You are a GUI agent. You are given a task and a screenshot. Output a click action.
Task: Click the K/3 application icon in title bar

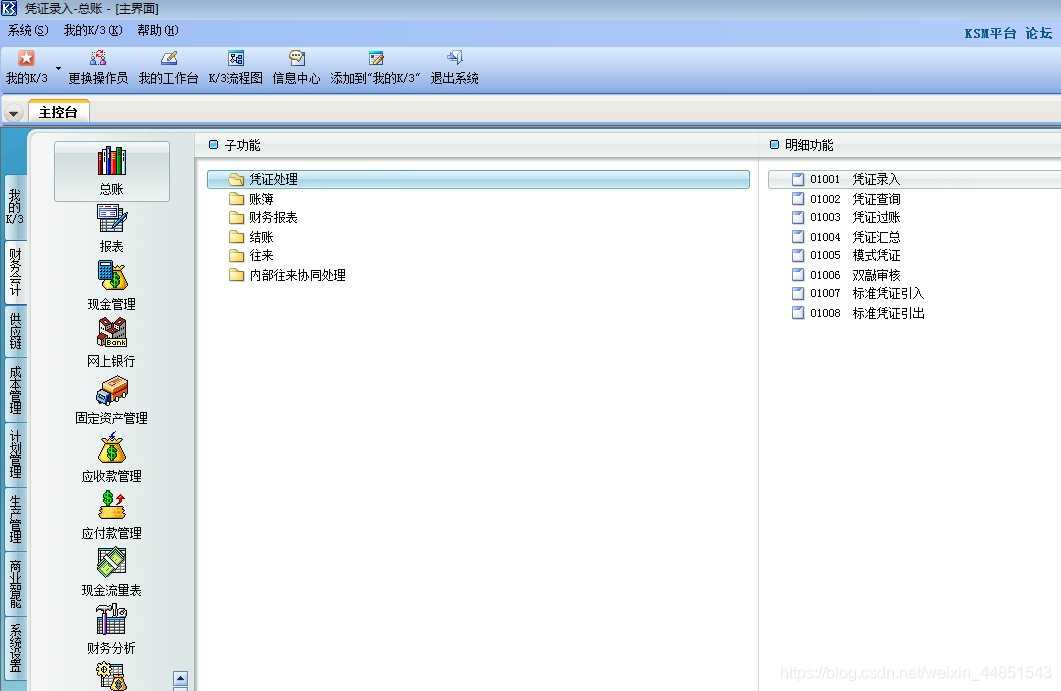tap(9, 9)
